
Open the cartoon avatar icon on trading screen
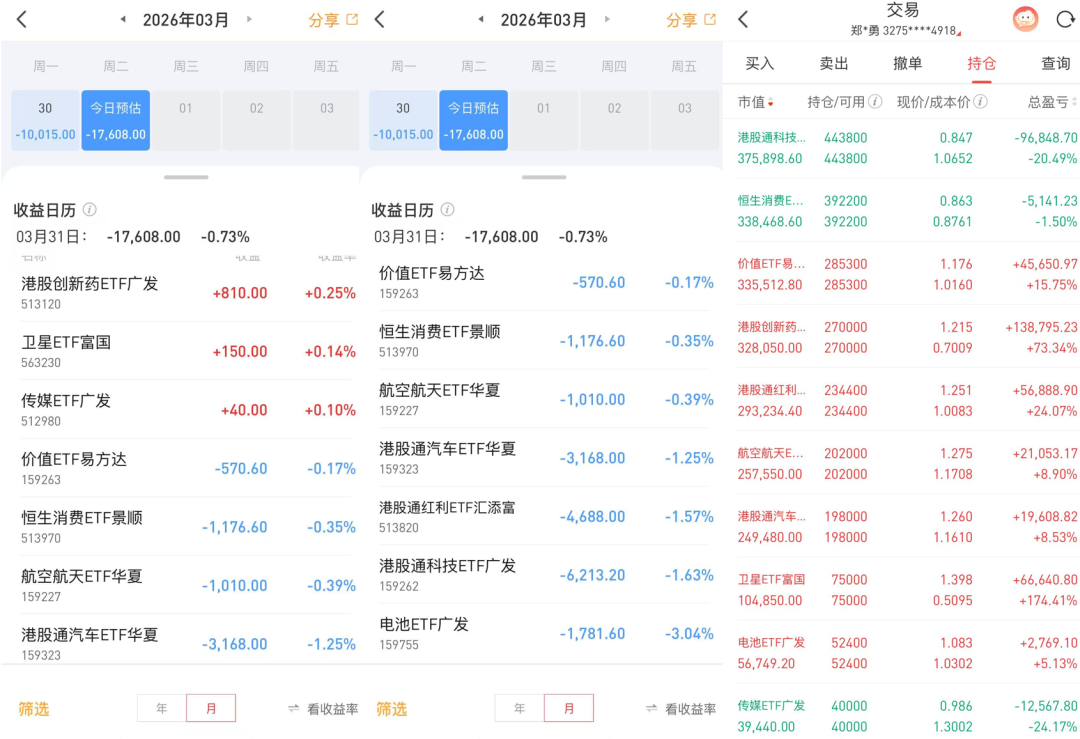1025,19
